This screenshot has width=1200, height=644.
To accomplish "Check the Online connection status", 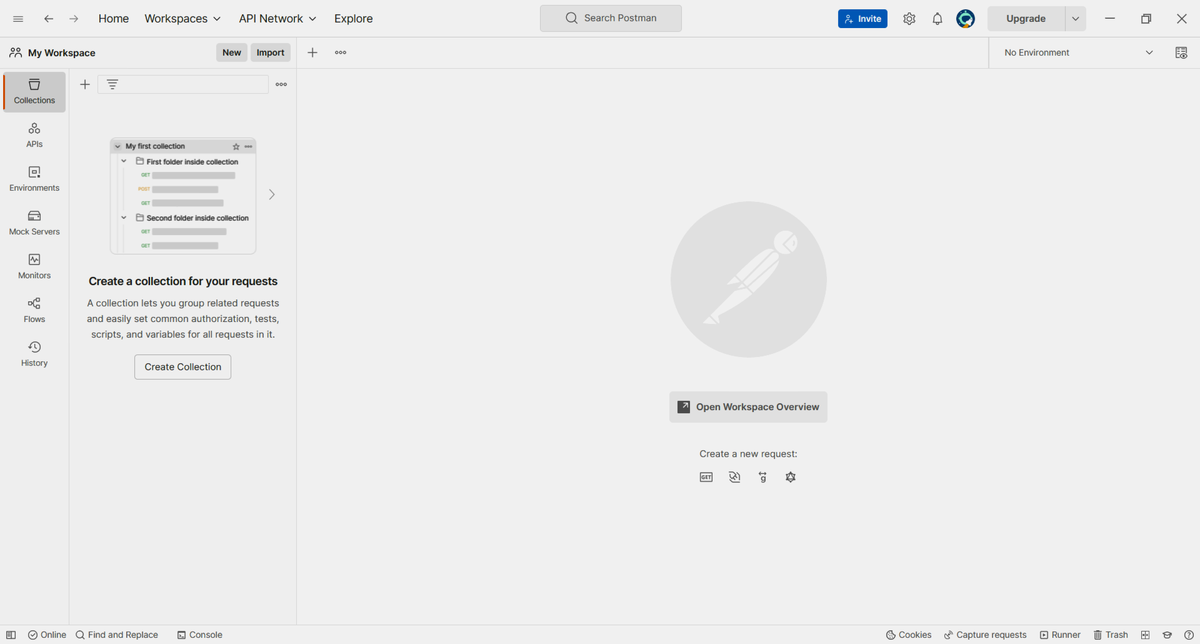I will pyautogui.click(x=47, y=635).
